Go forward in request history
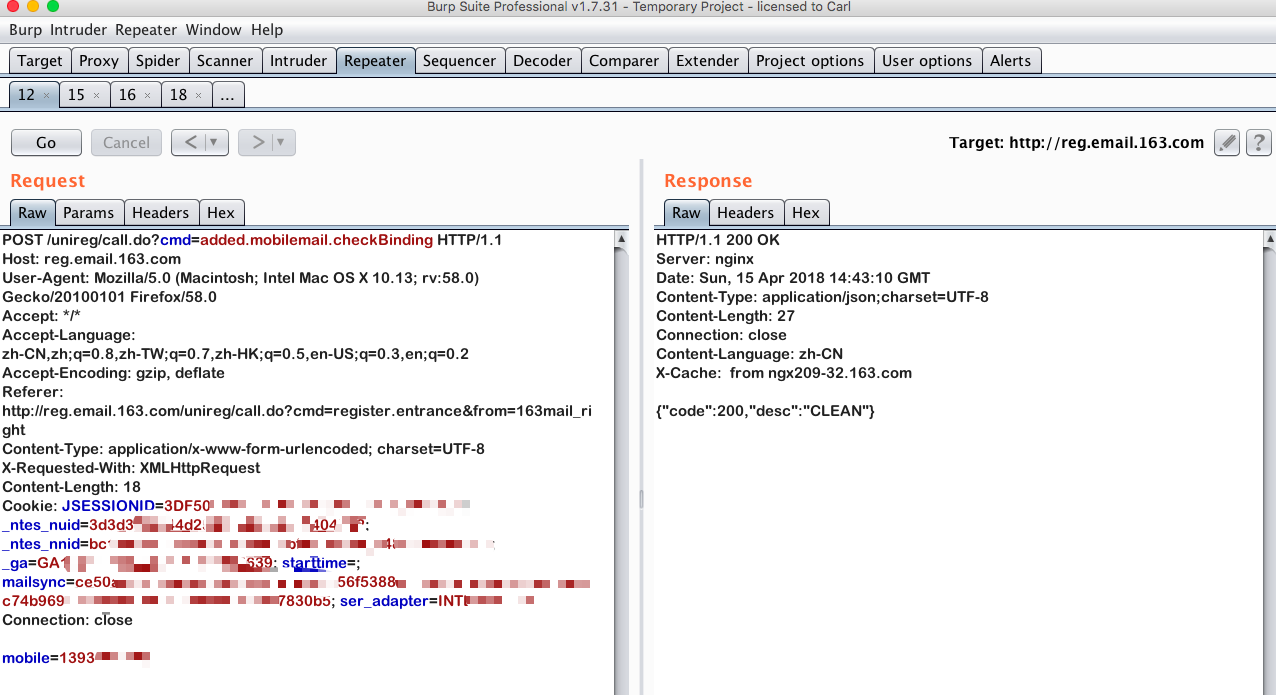The image size is (1276, 695). coord(256,143)
